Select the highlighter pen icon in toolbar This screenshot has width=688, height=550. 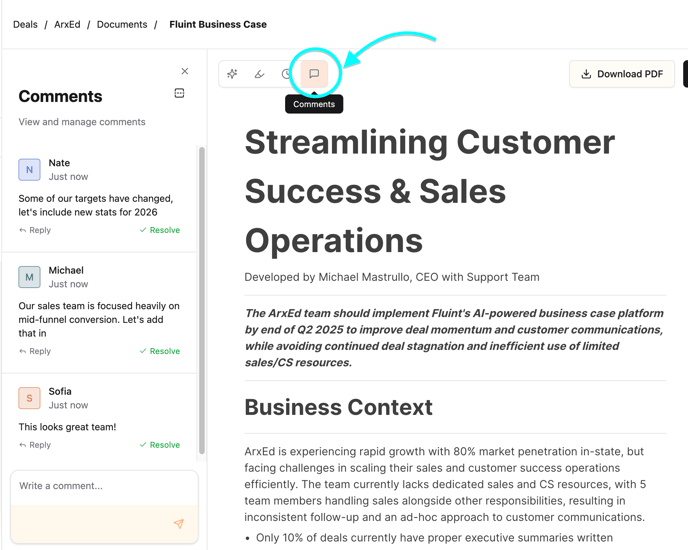click(260, 74)
